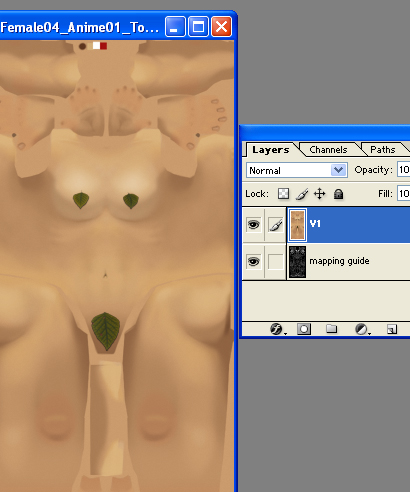Lock transparent pixels in Layers panel

[283, 194]
